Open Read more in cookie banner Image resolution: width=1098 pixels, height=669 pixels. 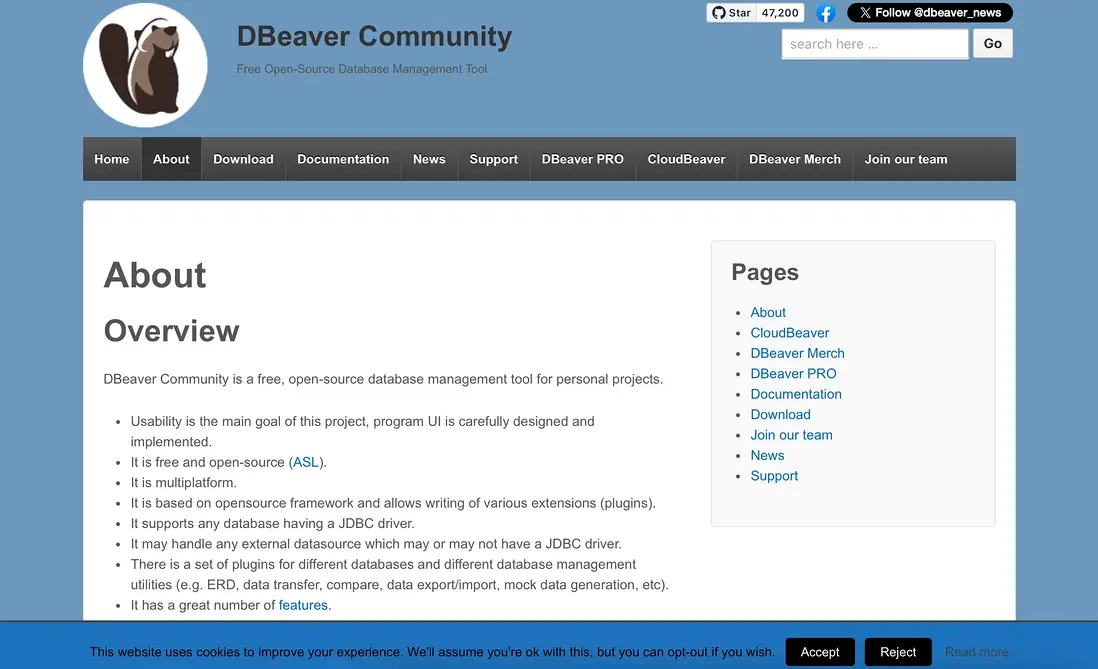point(977,651)
